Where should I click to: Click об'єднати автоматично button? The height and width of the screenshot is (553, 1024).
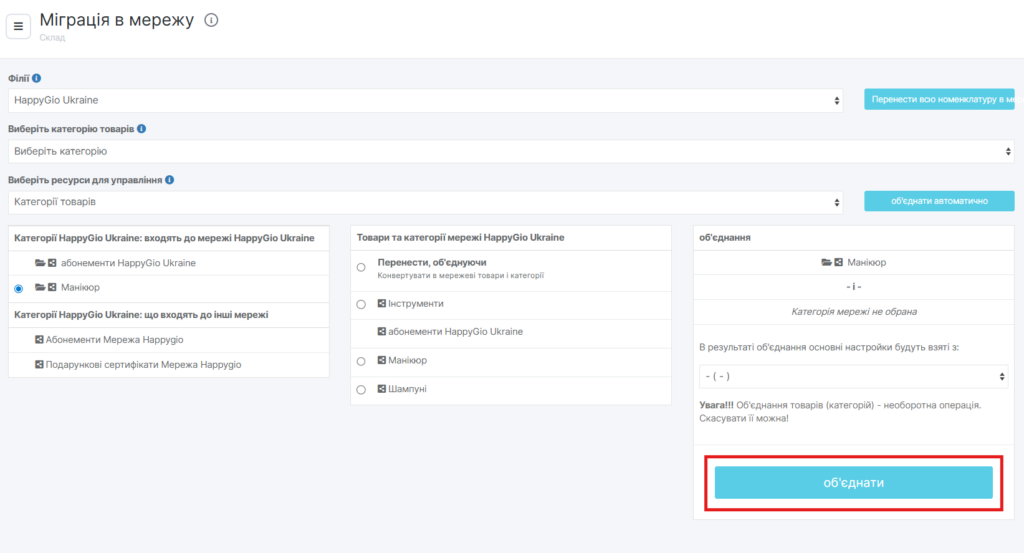pyautogui.click(x=939, y=201)
